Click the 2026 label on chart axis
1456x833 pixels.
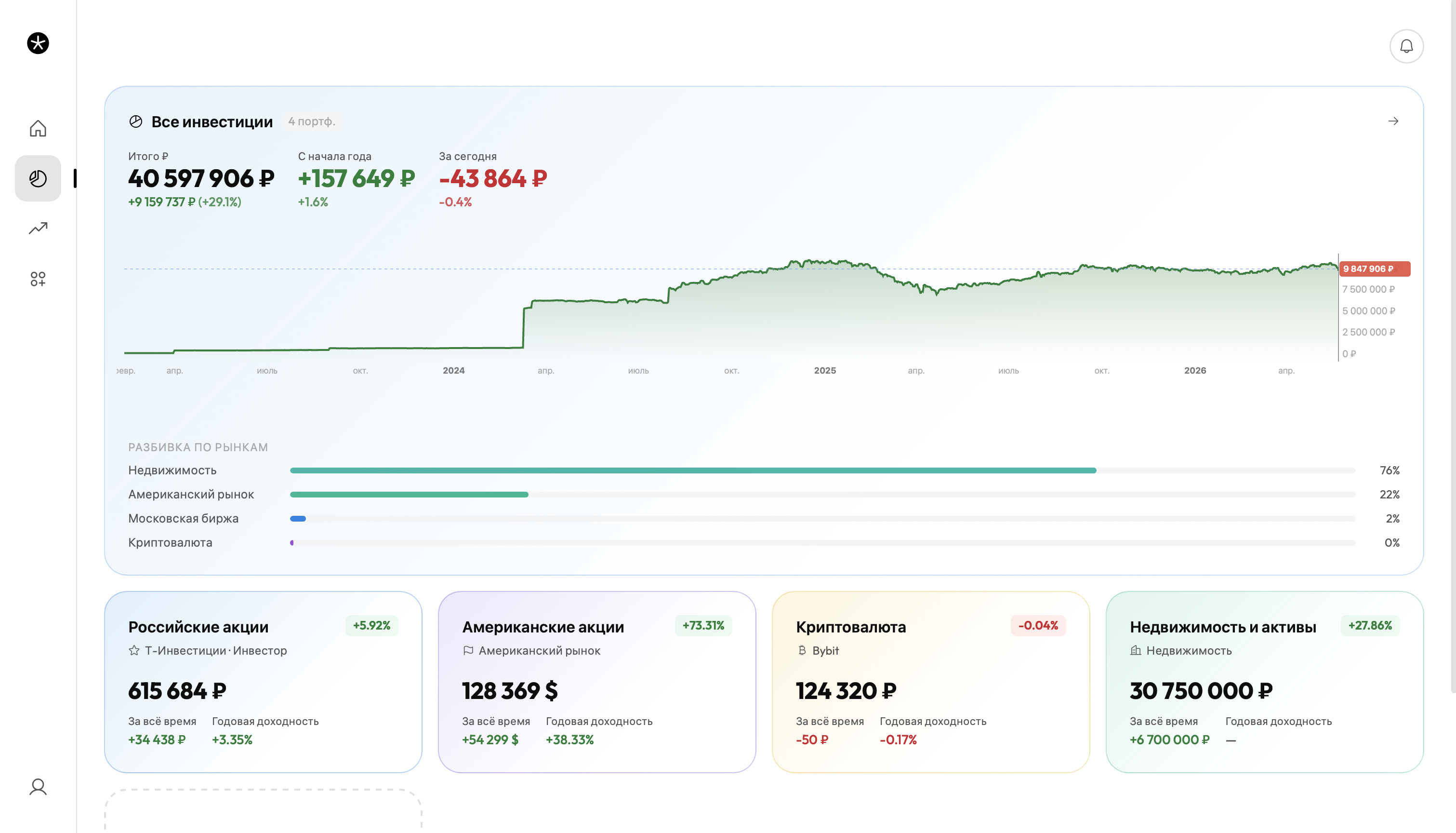pos(1195,371)
